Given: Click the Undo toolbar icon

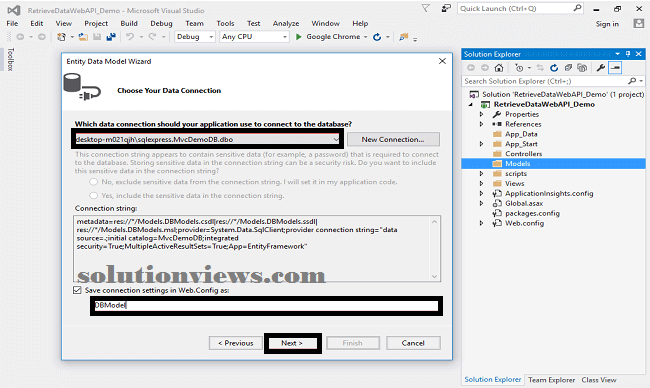Looking at the screenshot, I should pos(130,37).
